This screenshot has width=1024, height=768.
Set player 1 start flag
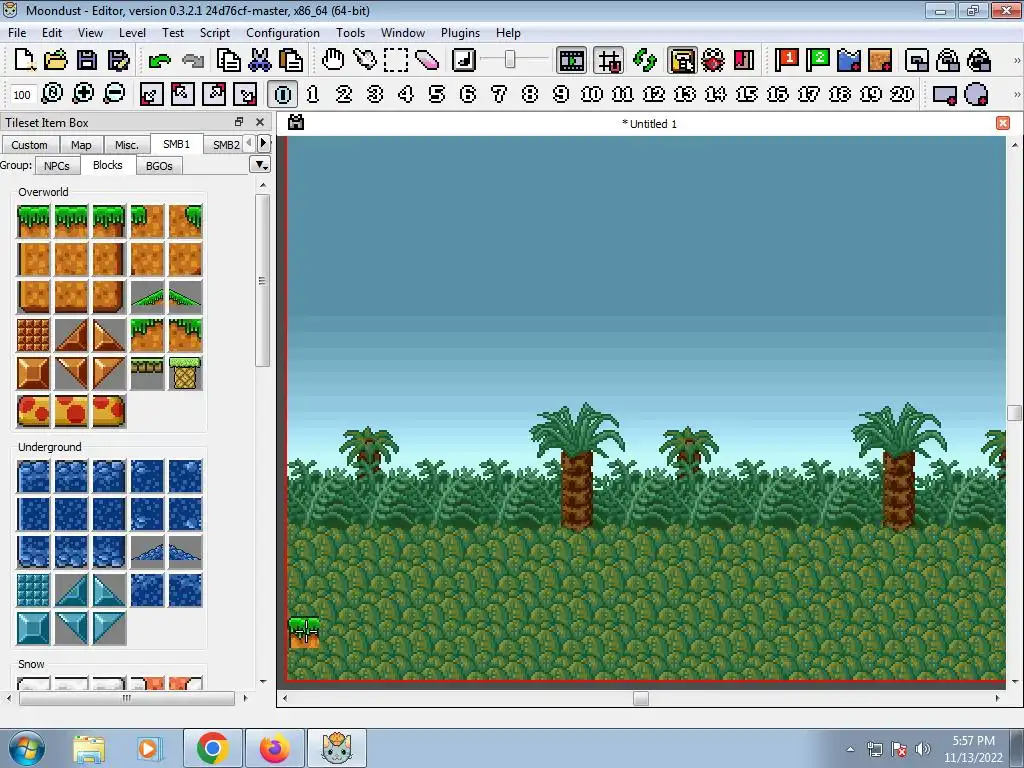[x=786, y=60]
